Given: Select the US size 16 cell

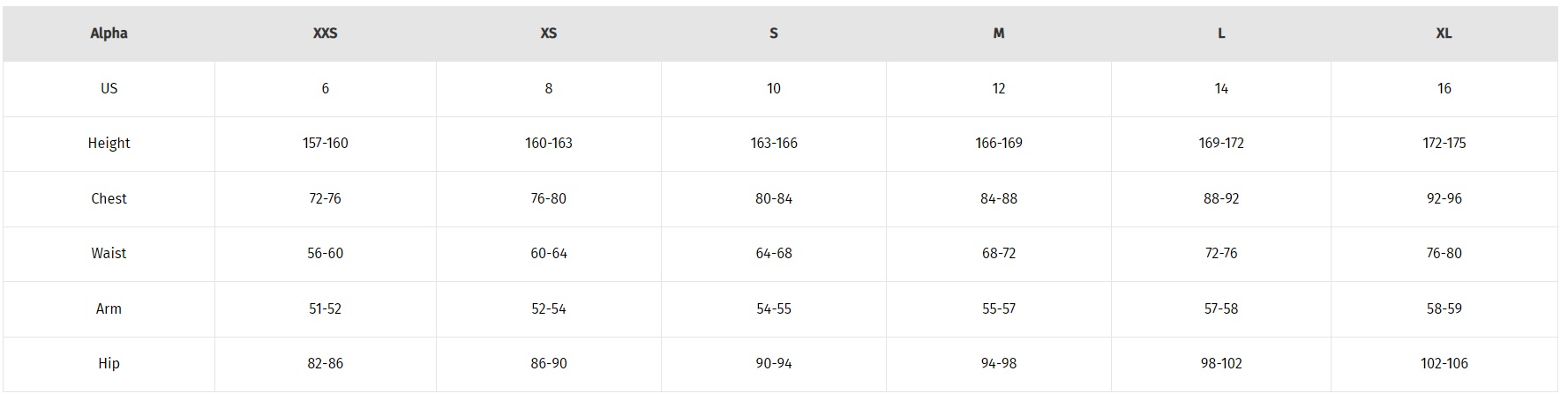Looking at the screenshot, I should tap(1444, 88).
